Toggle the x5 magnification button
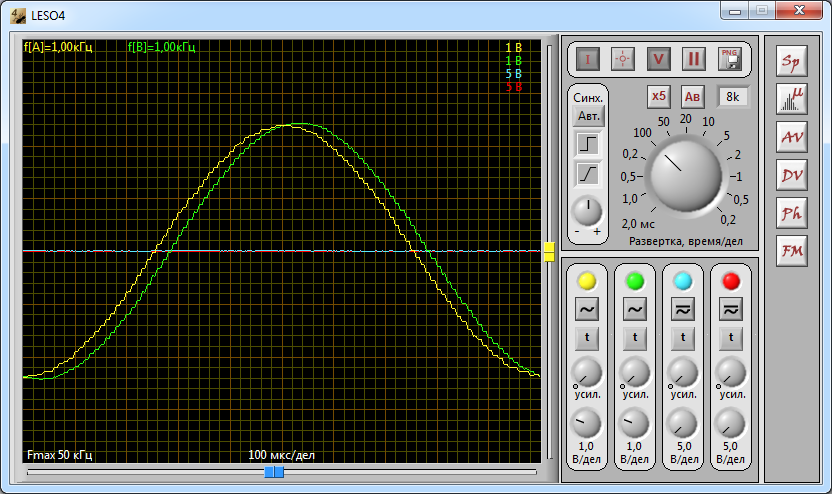This screenshot has height=494, width=832. (658, 97)
